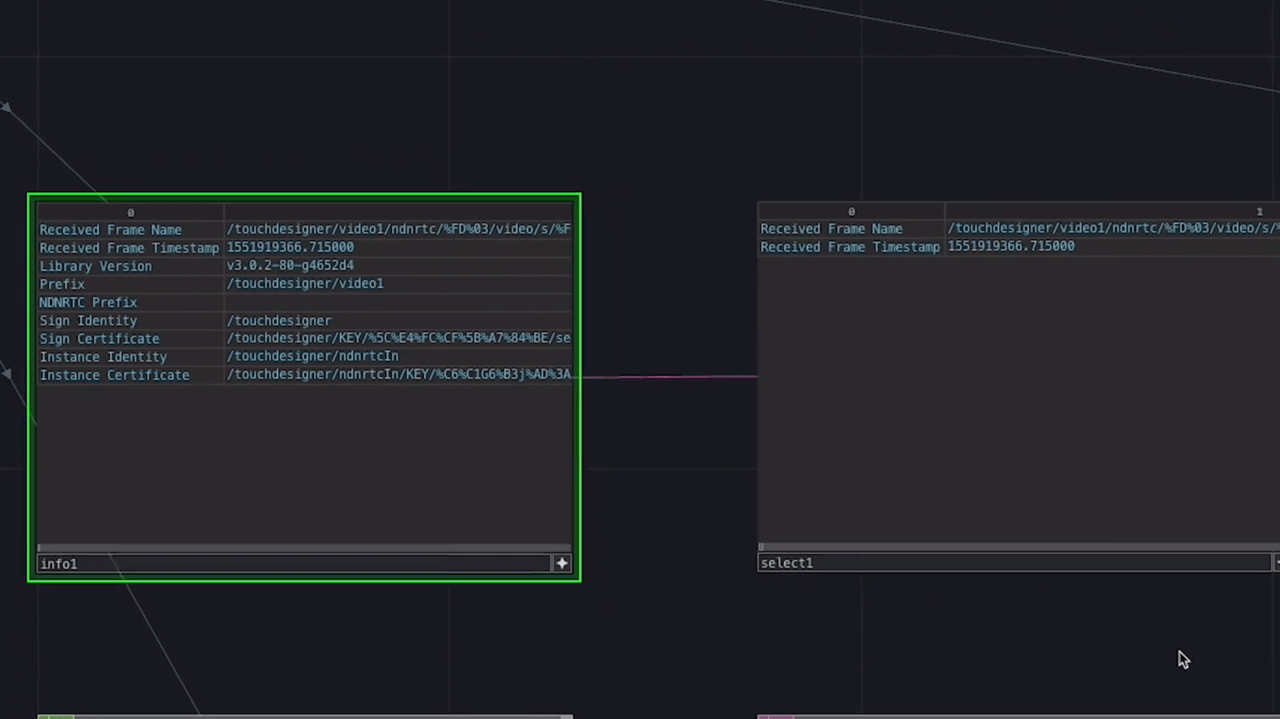Select 'Library Version' cell in info1 table

pos(96,266)
